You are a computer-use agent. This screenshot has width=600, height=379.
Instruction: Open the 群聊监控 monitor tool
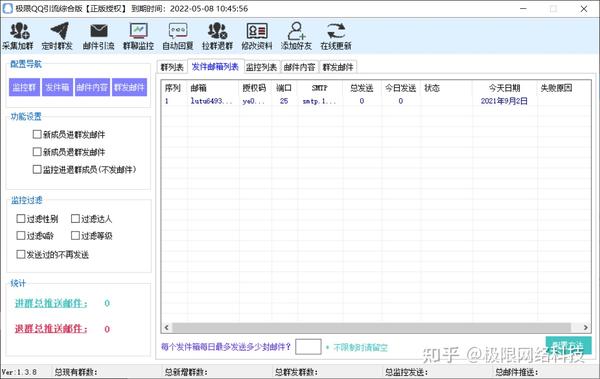click(138, 36)
